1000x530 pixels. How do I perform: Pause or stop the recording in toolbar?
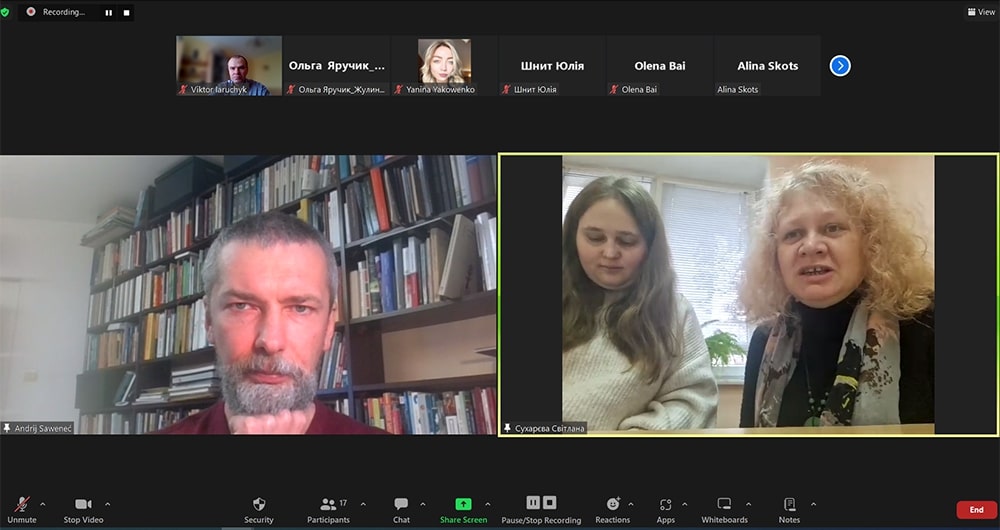pos(541,508)
